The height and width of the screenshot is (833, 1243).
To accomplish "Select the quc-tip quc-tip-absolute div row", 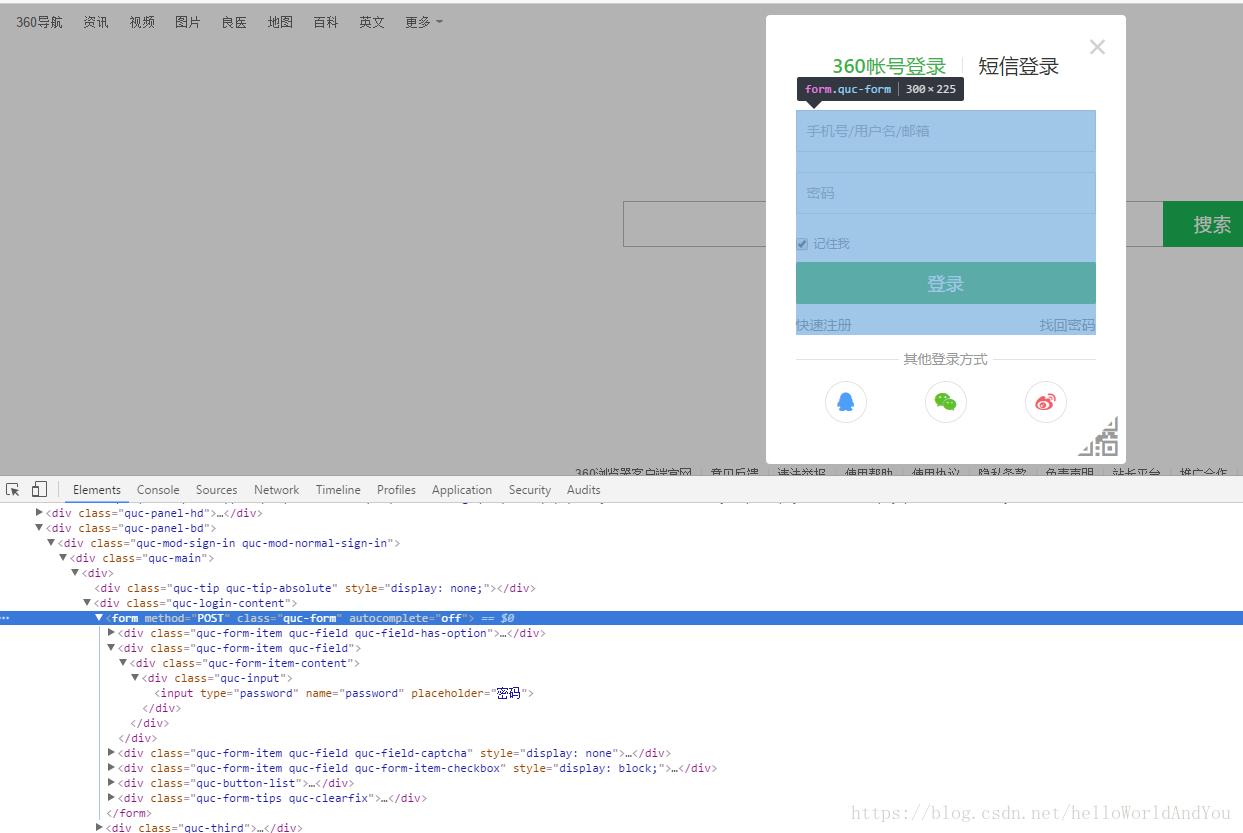I will [x=315, y=588].
